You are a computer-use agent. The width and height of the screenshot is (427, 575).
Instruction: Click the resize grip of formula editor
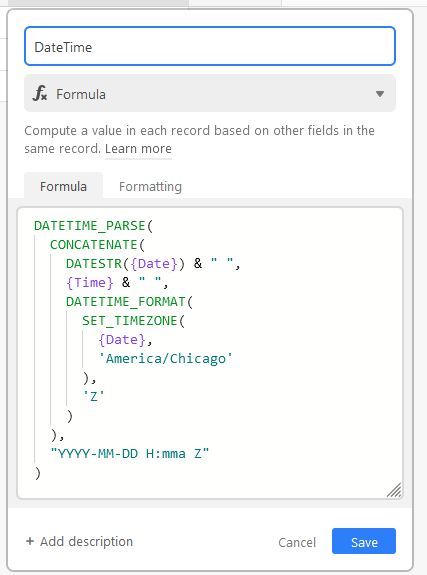coord(394,490)
